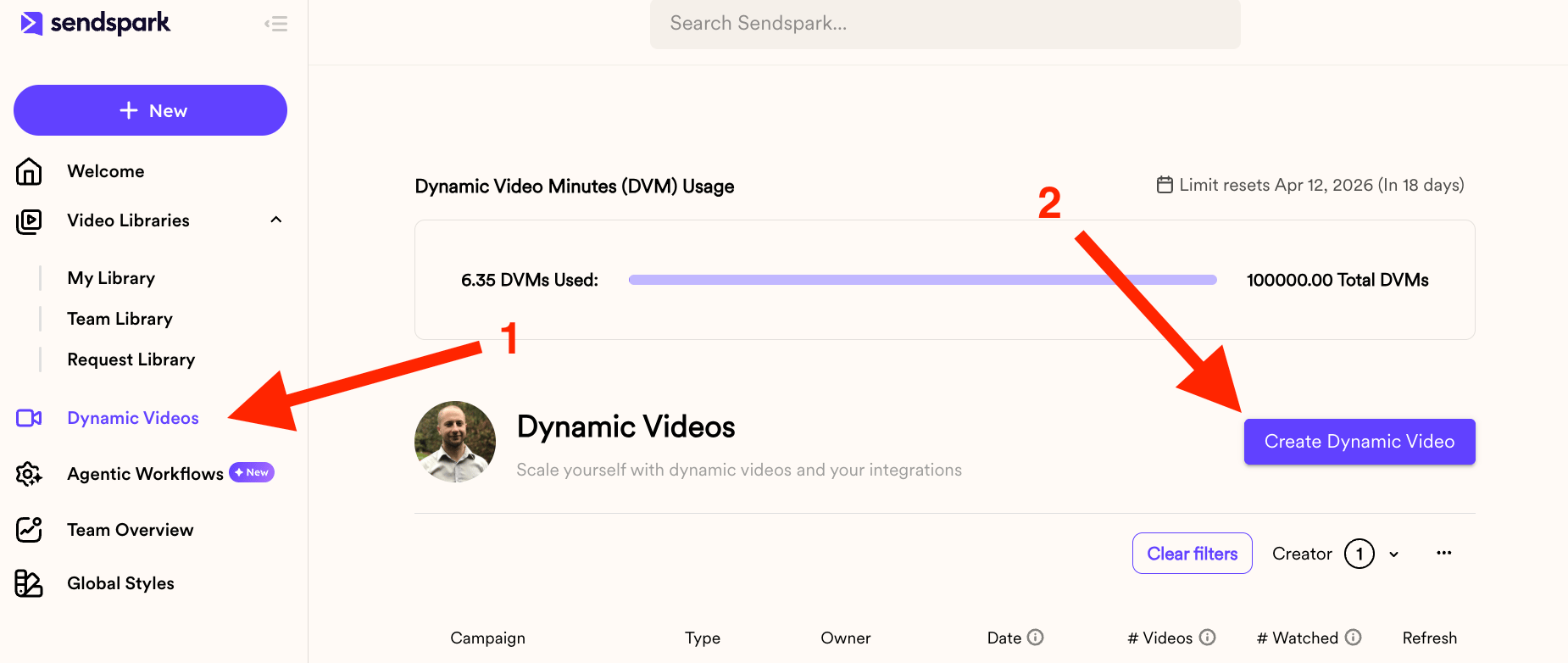Viewport: 1568px width, 663px height.
Task: Click '6.35 DVMs Used:' text
Action: [x=530, y=280]
